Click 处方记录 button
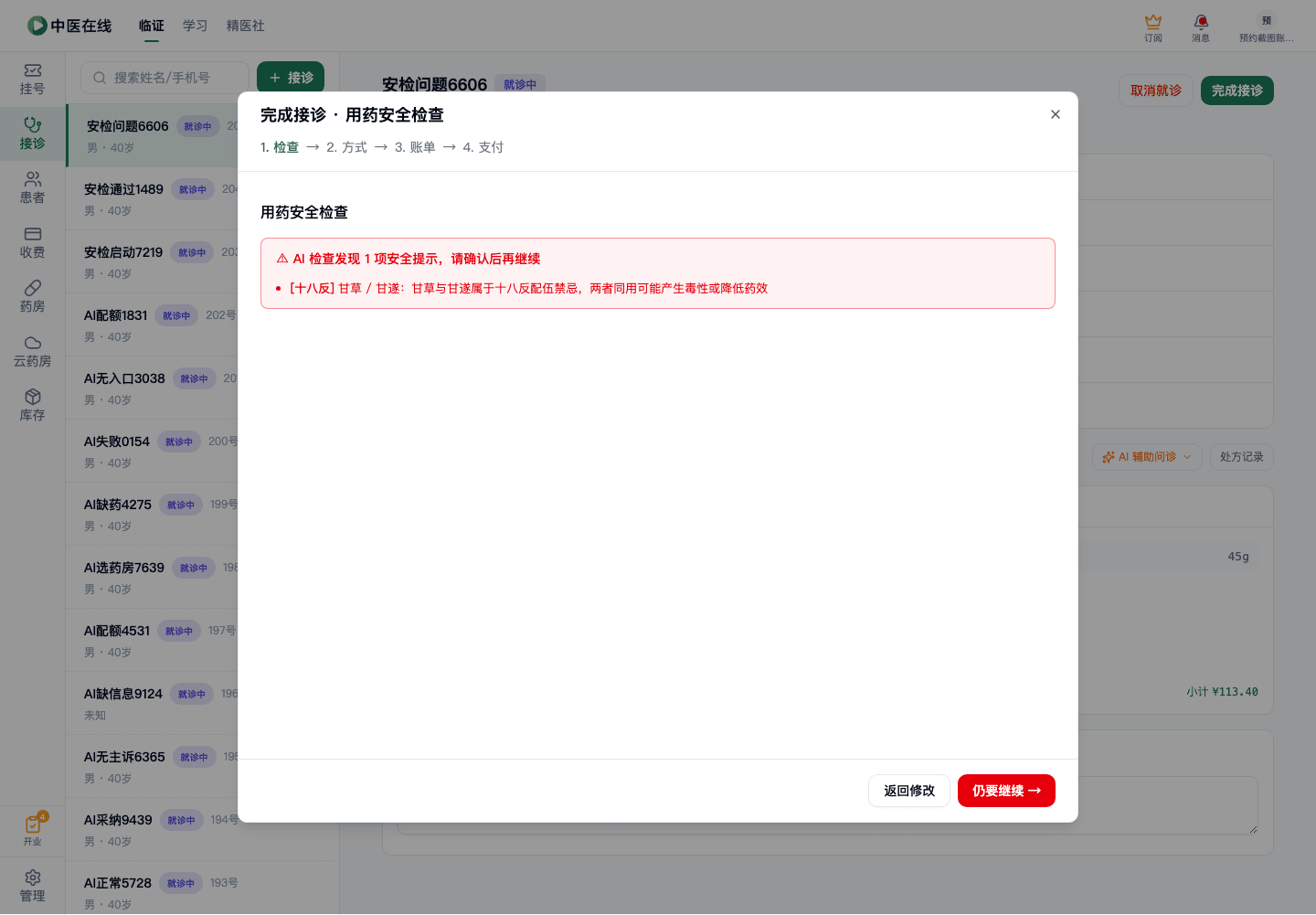Screen dimensions: 1316x915 pyautogui.click(x=1241, y=457)
